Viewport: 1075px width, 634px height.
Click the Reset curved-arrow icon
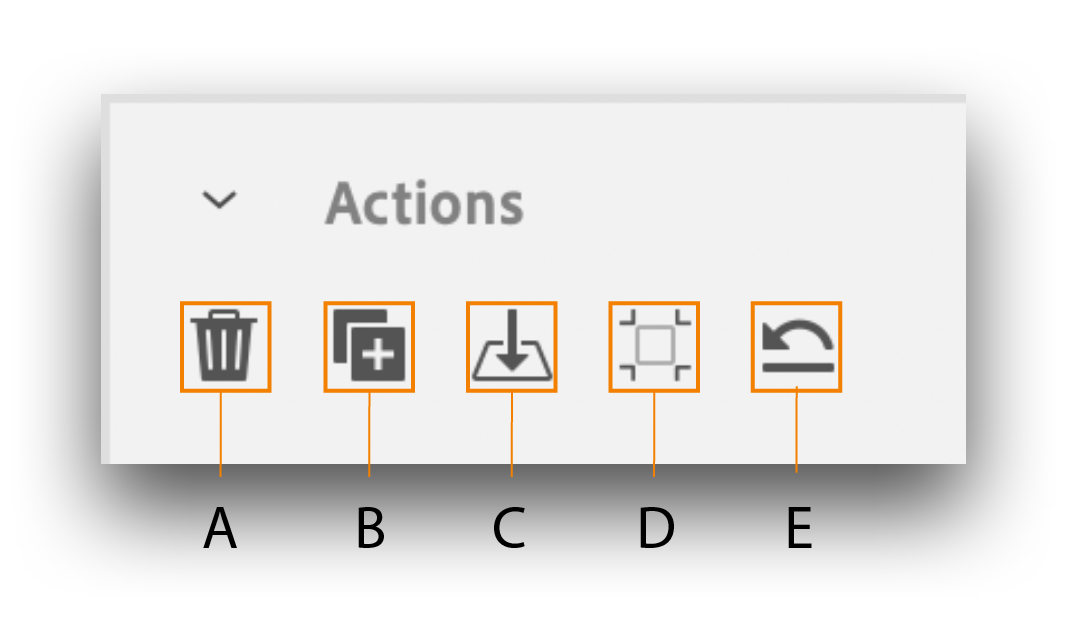(796, 347)
